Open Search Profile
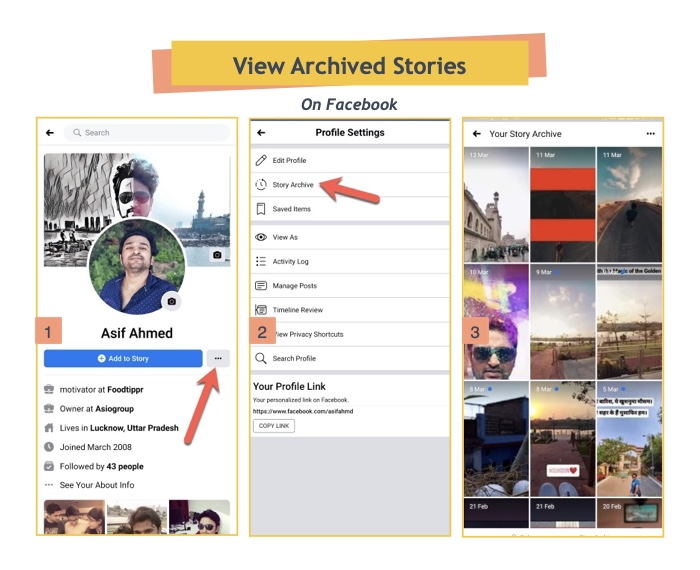 point(350,358)
